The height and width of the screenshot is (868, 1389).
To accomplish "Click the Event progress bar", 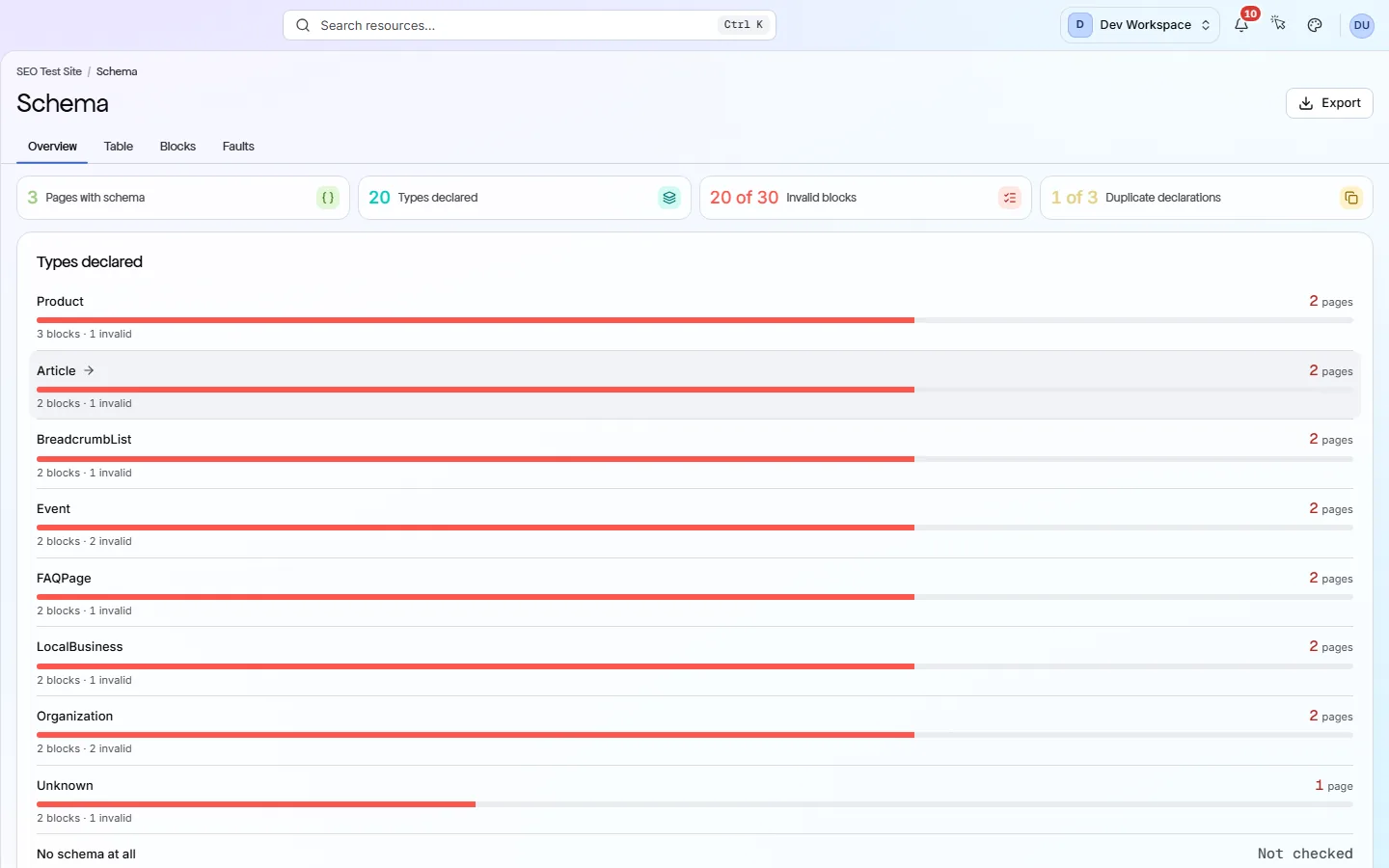I will tap(694, 528).
